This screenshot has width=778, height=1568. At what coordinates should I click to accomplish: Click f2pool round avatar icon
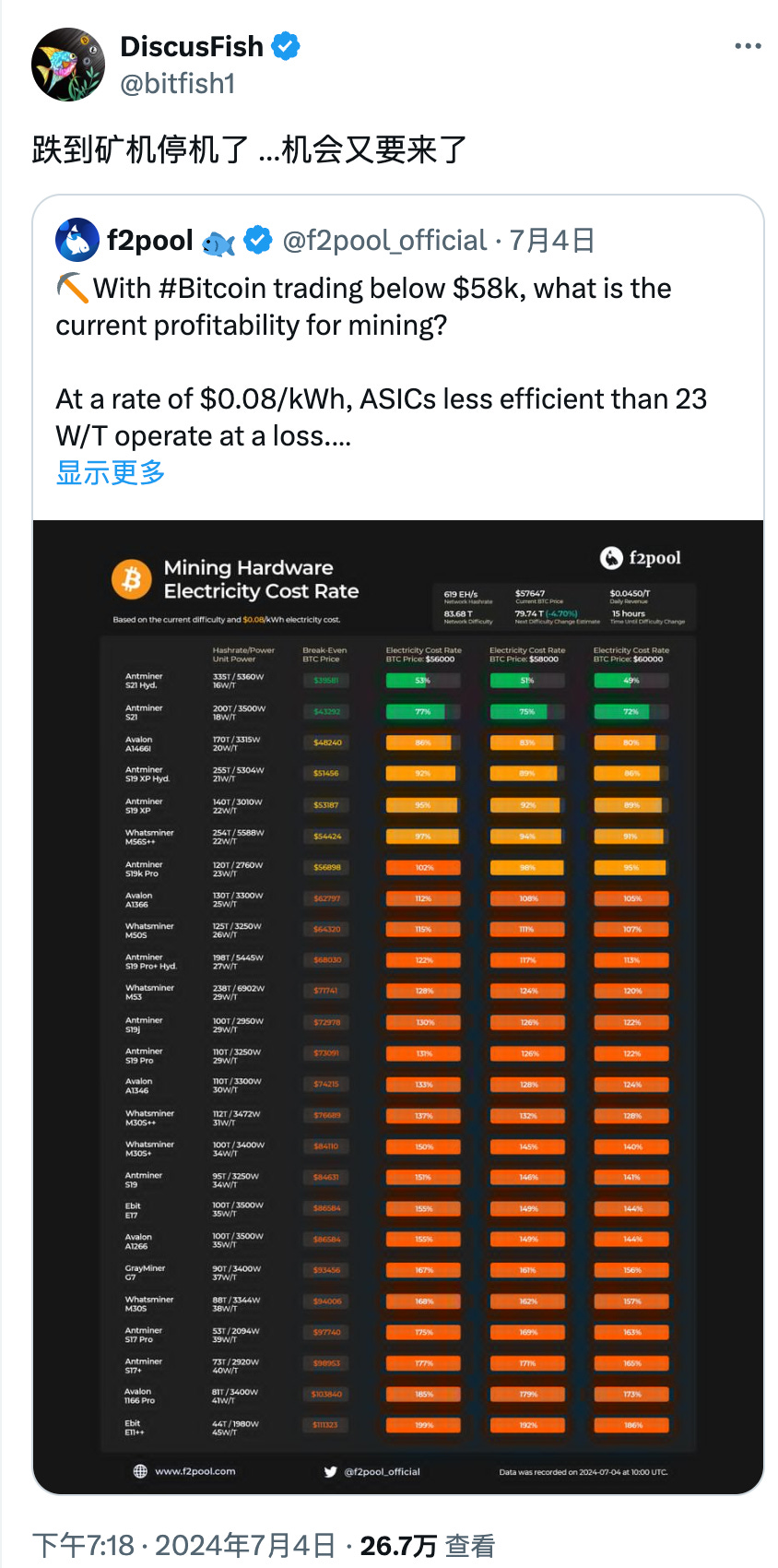point(77,241)
